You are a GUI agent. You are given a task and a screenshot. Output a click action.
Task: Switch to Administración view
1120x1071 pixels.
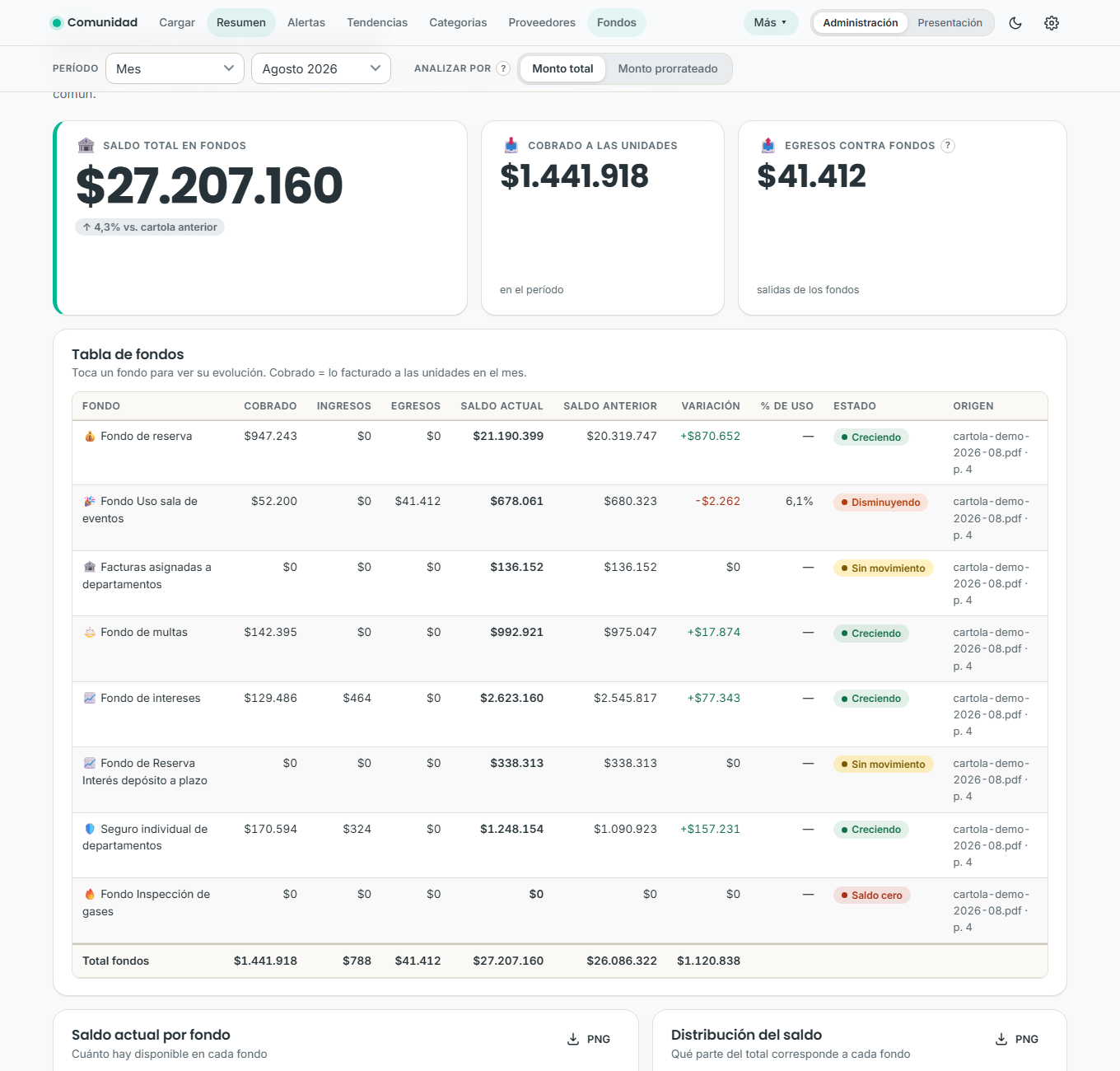click(861, 23)
